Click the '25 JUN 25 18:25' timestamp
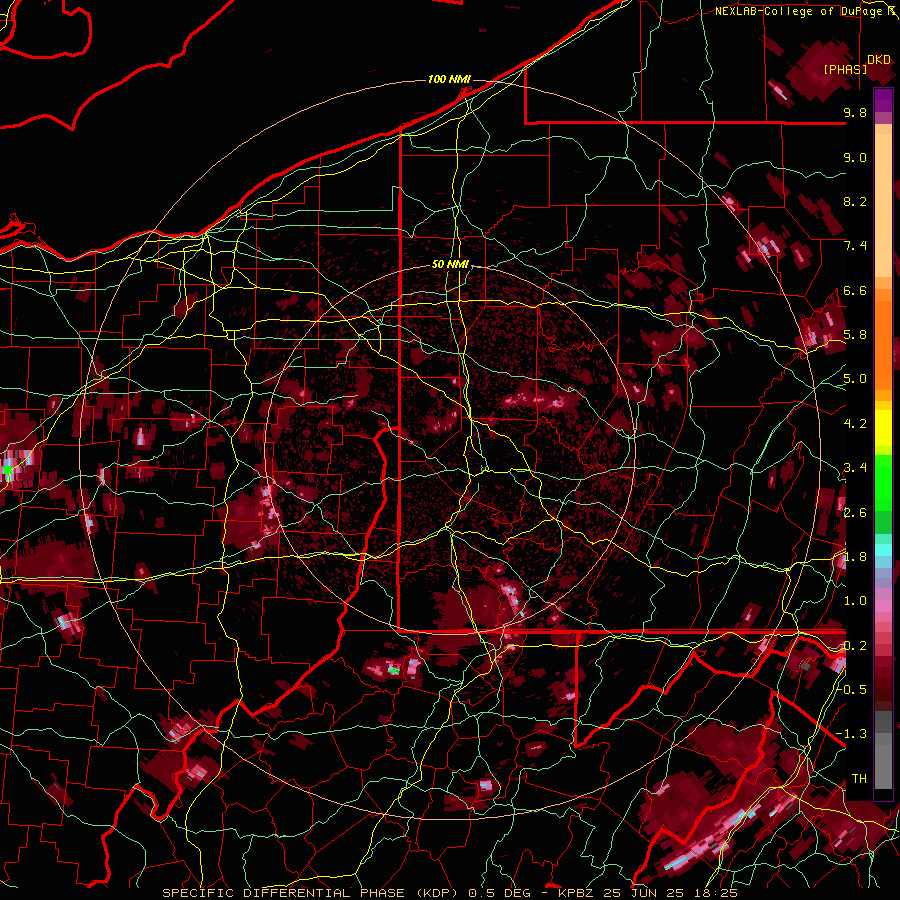This screenshot has height=900, width=900. (x=670, y=893)
